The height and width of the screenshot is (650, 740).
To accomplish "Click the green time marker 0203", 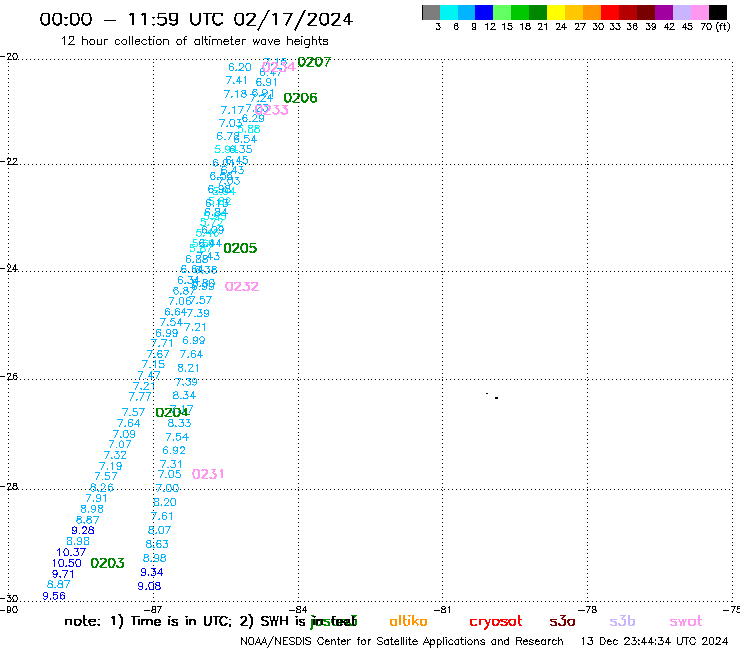I will click(107, 563).
